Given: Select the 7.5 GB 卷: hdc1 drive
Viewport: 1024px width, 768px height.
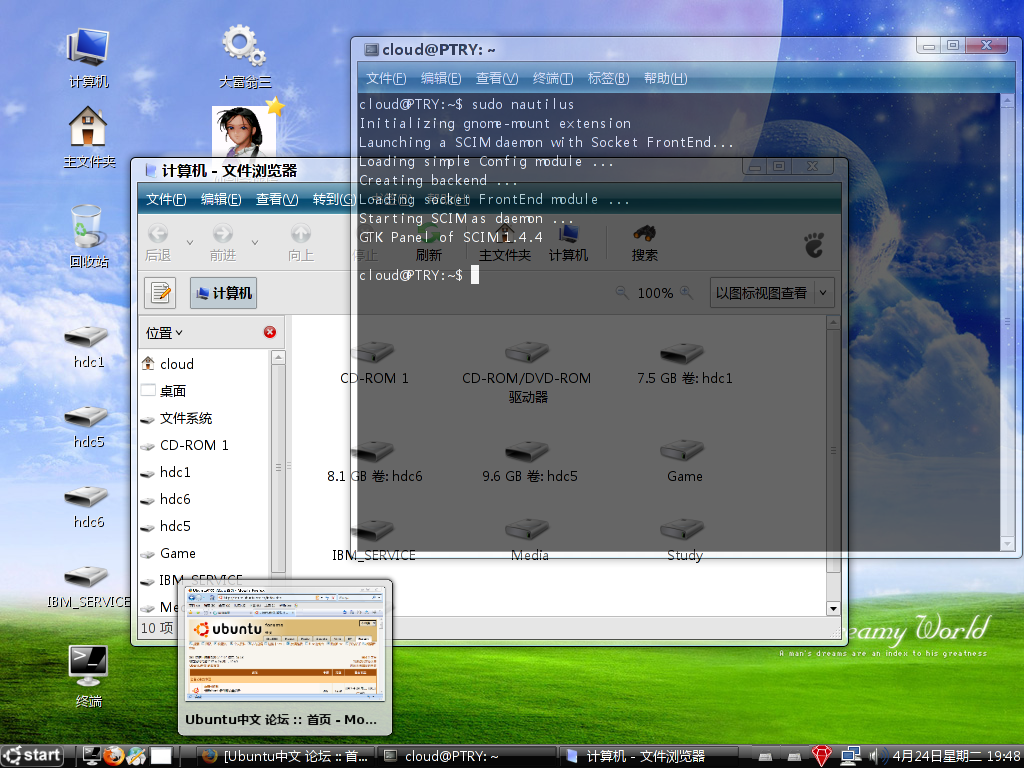Looking at the screenshot, I should tap(684, 362).
